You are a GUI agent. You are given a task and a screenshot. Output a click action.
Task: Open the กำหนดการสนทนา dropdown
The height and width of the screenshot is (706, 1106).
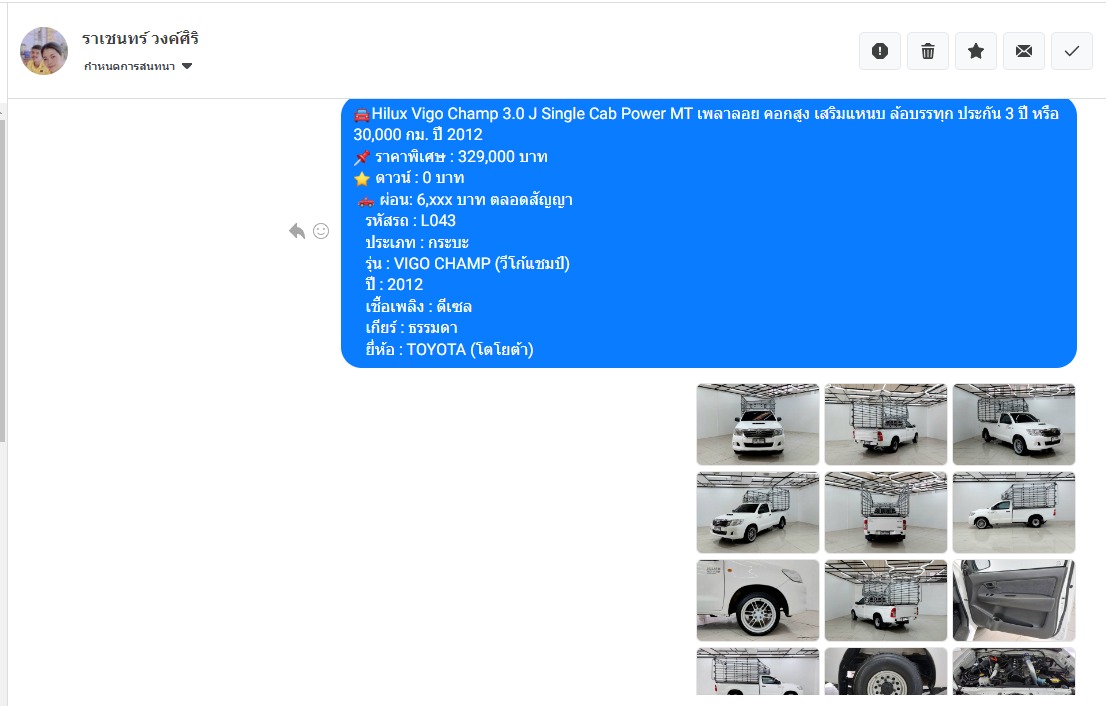tap(138, 66)
